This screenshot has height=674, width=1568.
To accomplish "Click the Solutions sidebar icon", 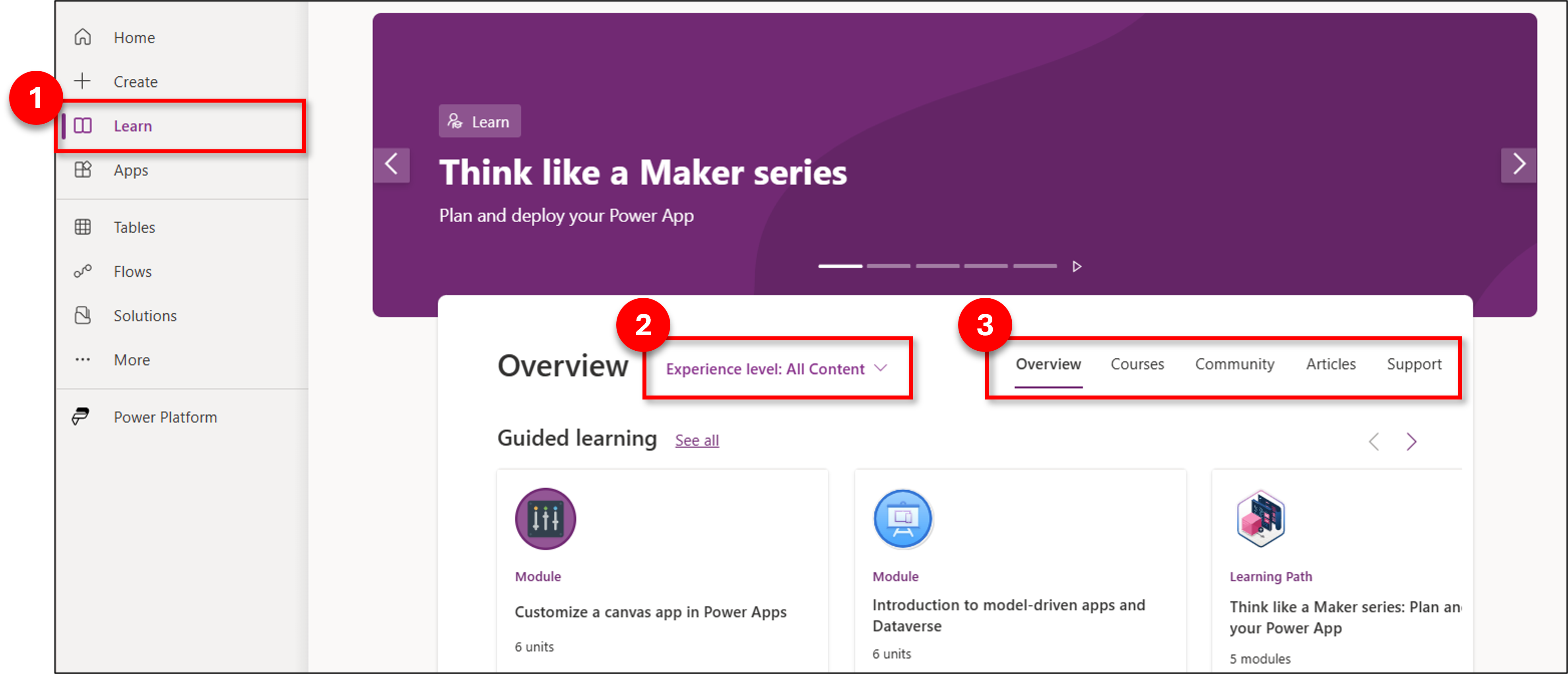I will click(84, 315).
